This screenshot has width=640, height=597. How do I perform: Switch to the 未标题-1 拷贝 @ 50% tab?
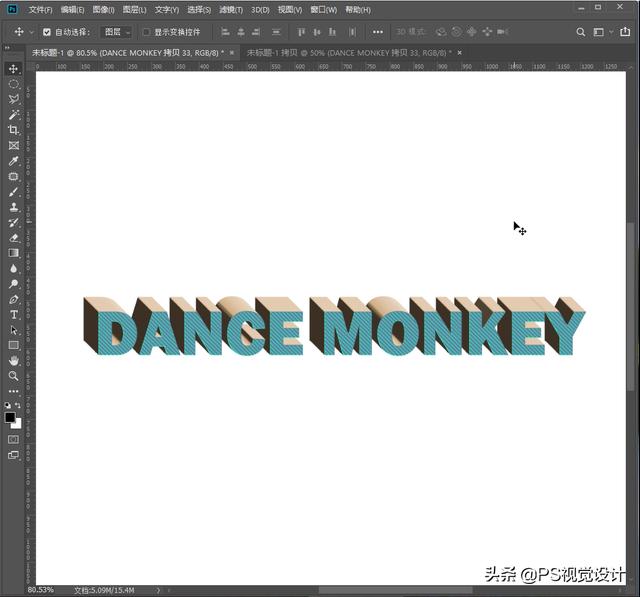349,53
